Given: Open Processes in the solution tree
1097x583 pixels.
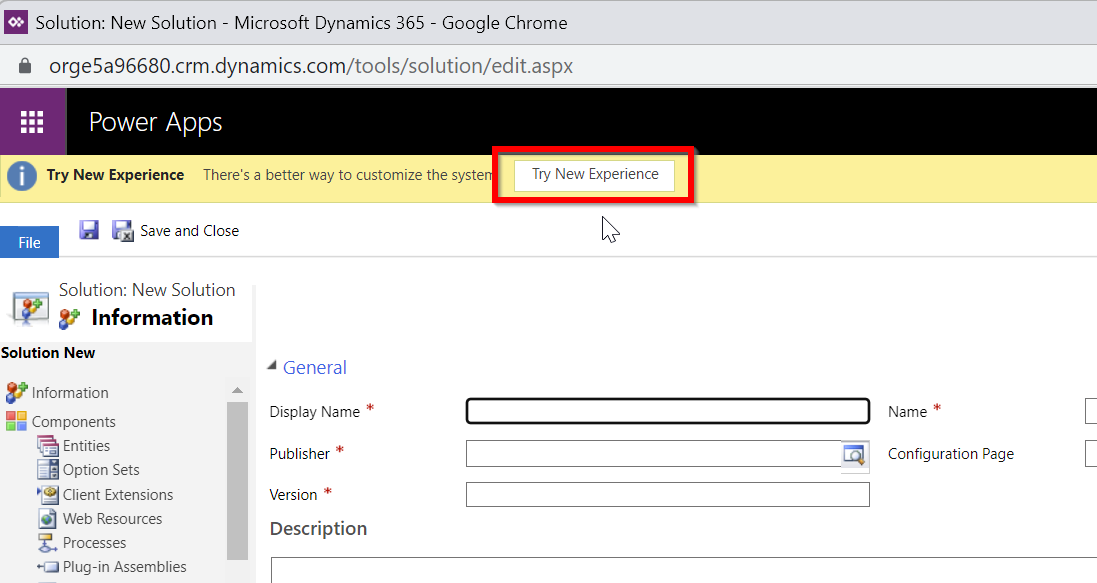Looking at the screenshot, I should point(94,542).
